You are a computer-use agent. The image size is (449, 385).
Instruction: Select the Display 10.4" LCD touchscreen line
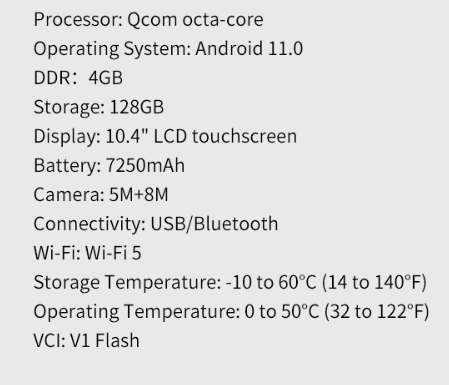[x=165, y=137]
